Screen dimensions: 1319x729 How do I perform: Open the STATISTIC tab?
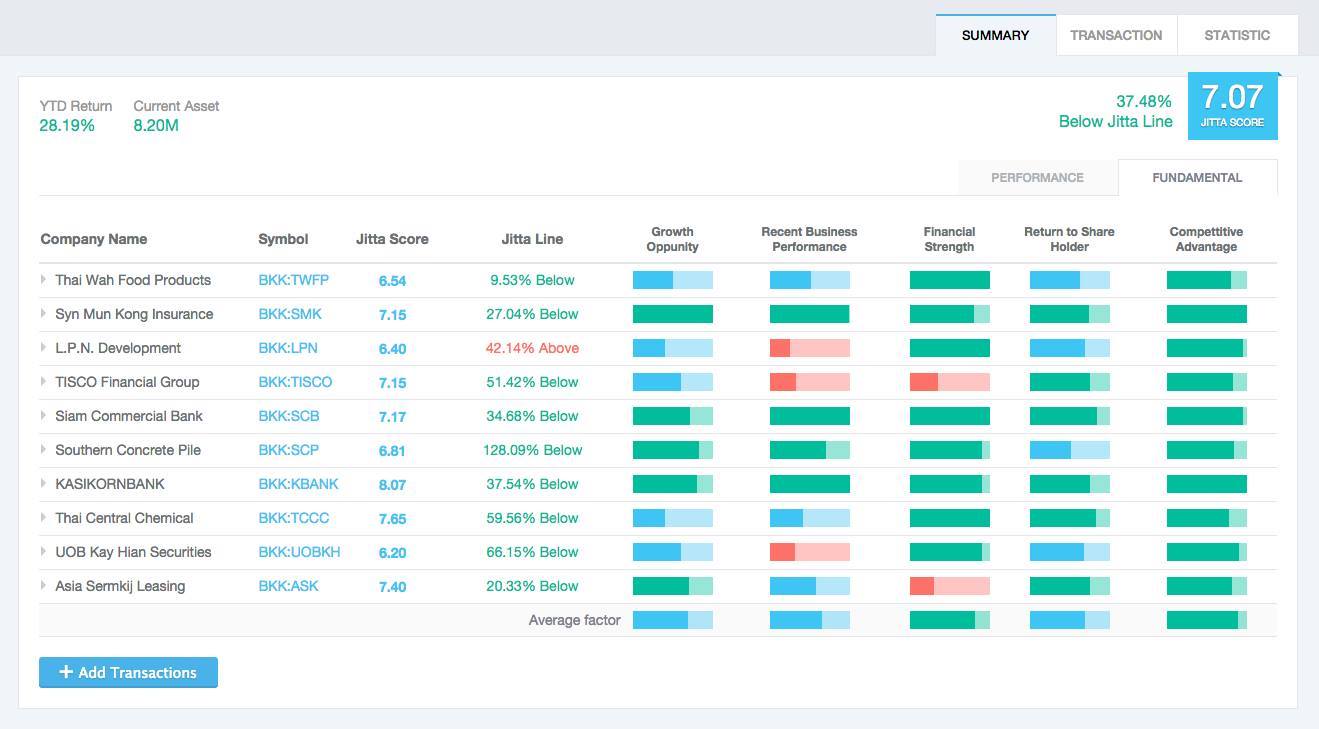coord(1237,35)
